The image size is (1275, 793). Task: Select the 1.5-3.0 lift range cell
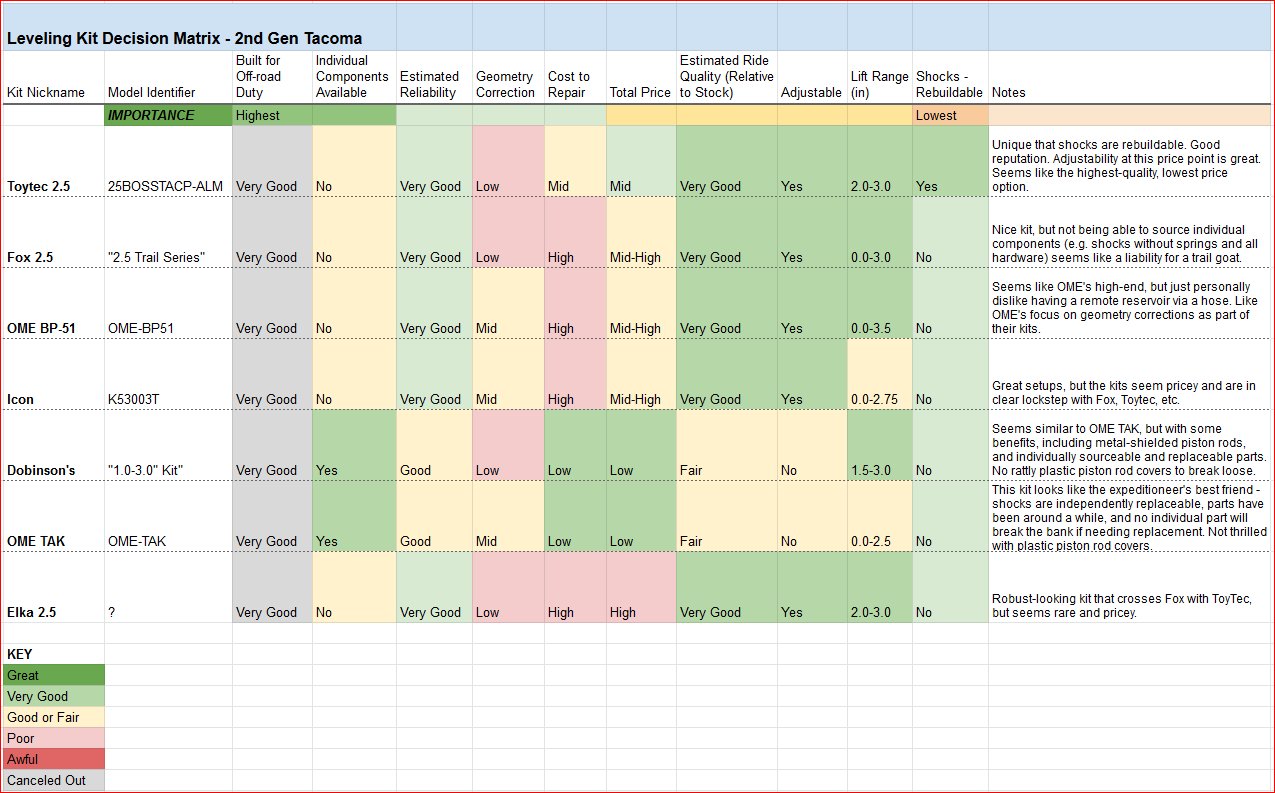coord(880,445)
